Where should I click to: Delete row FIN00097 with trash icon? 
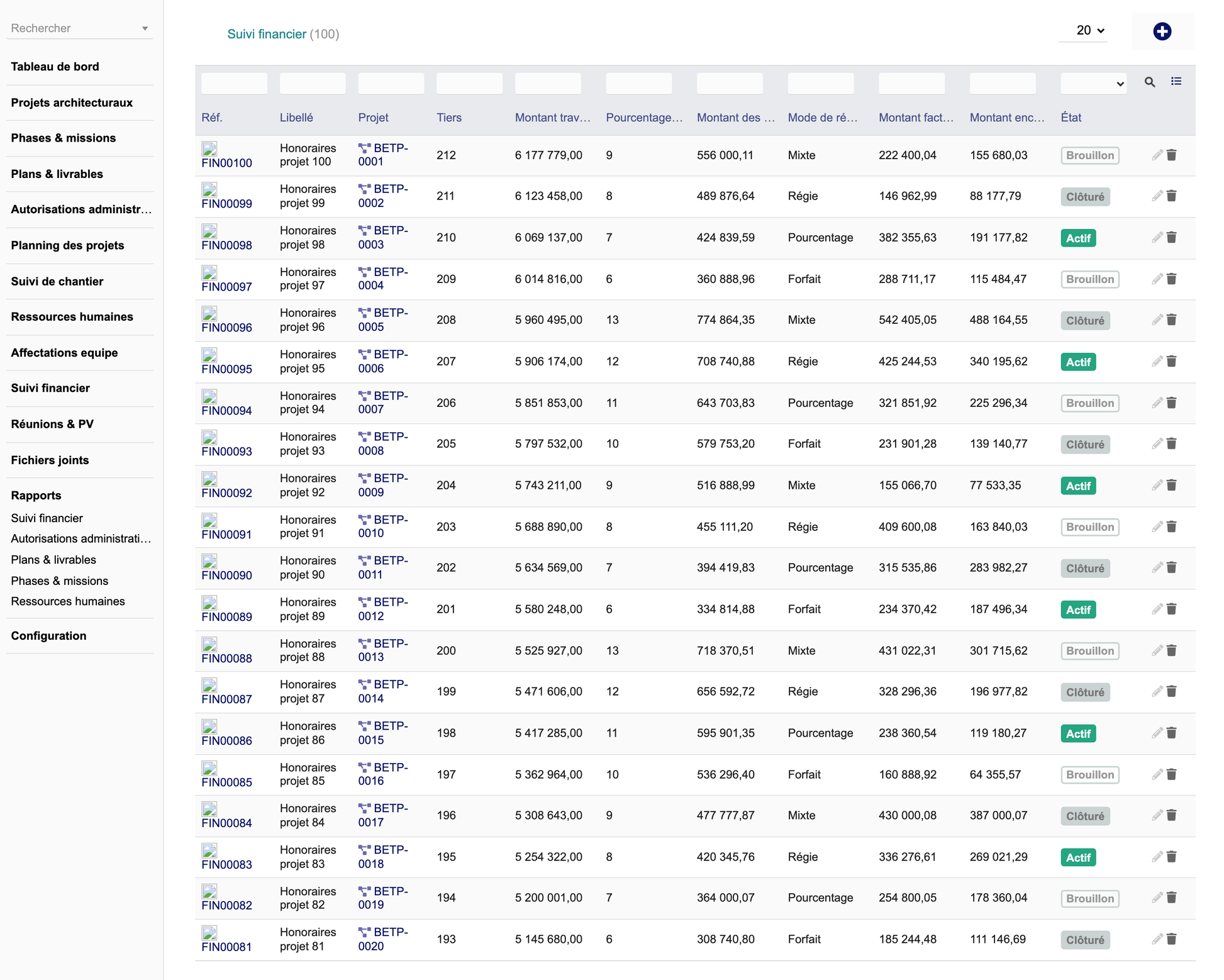click(x=1171, y=279)
